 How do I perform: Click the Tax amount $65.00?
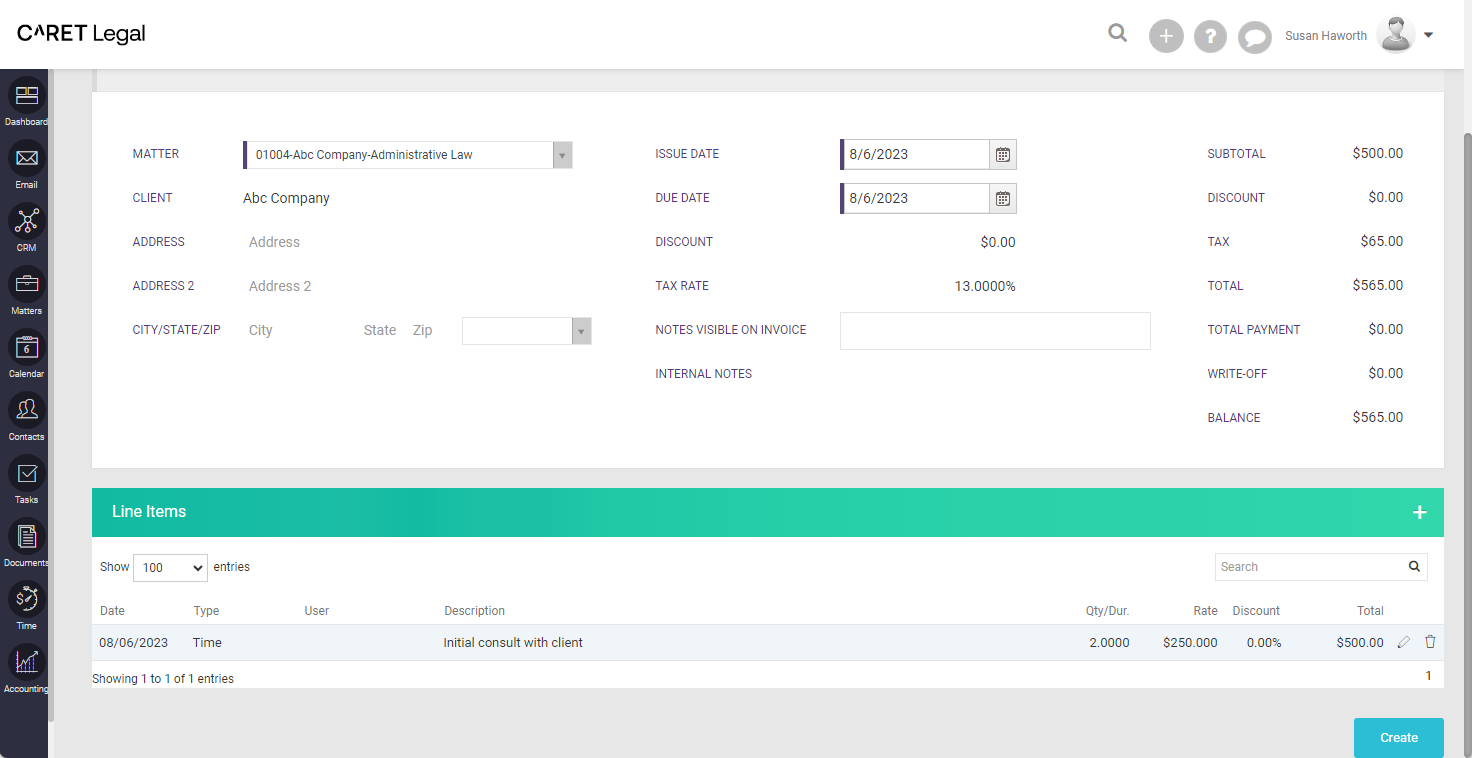pyautogui.click(x=1381, y=241)
